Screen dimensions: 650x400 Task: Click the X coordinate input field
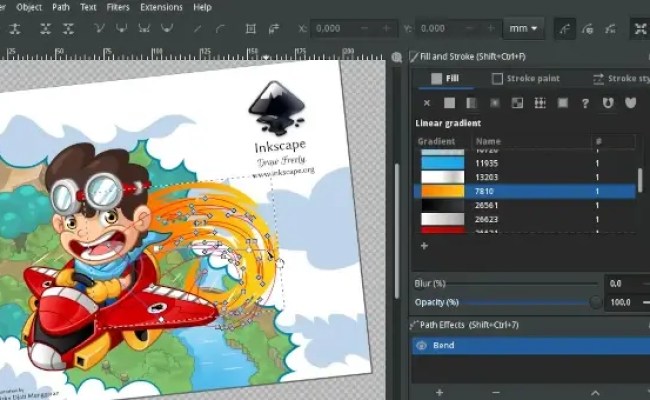tap(354, 29)
